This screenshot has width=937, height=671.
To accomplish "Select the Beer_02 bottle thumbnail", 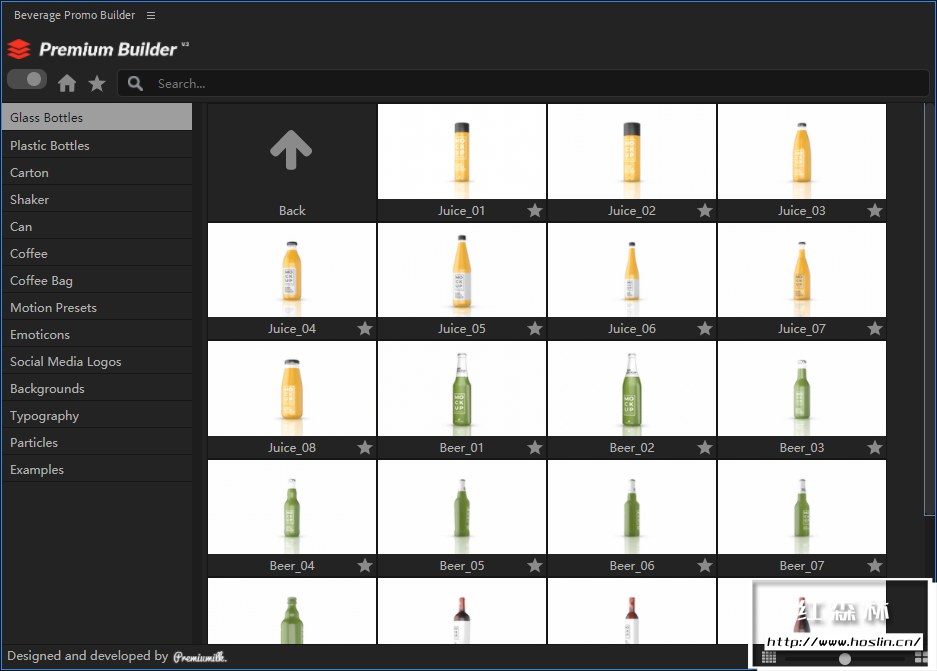I will pos(632,388).
